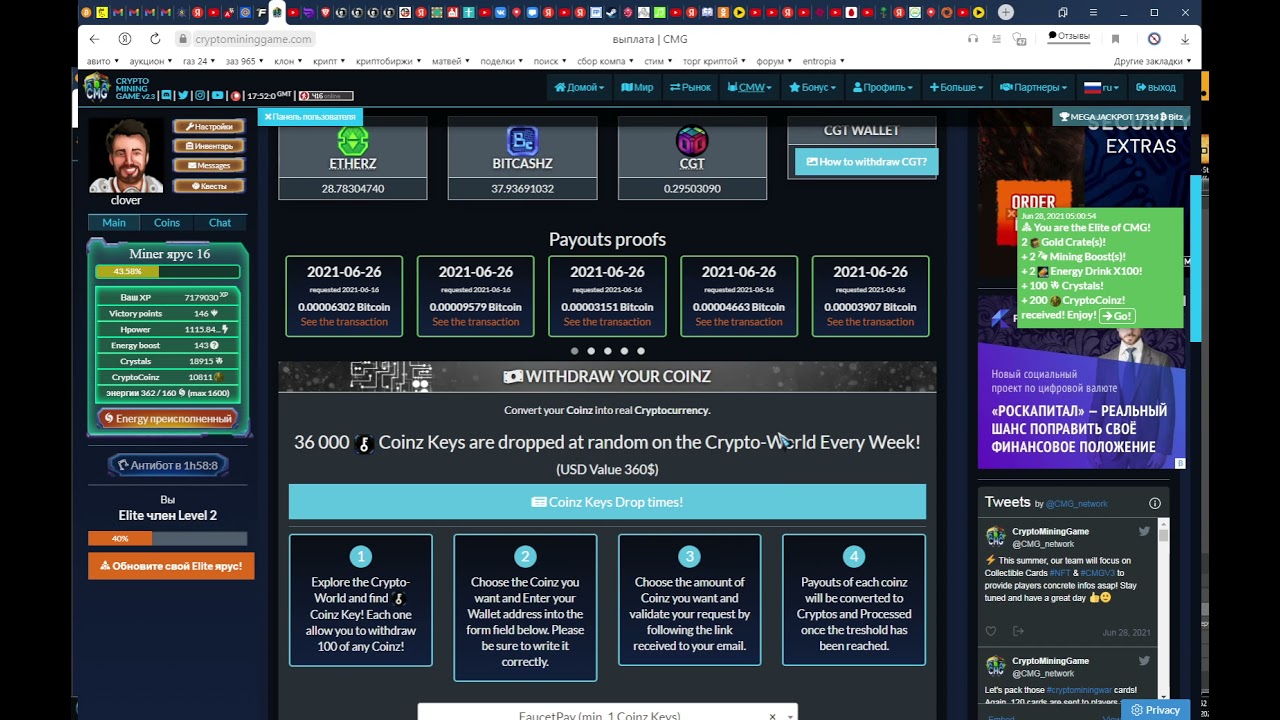Open the CMW dropdown menu
Image resolution: width=1280 pixels, height=720 pixels.
(x=749, y=87)
